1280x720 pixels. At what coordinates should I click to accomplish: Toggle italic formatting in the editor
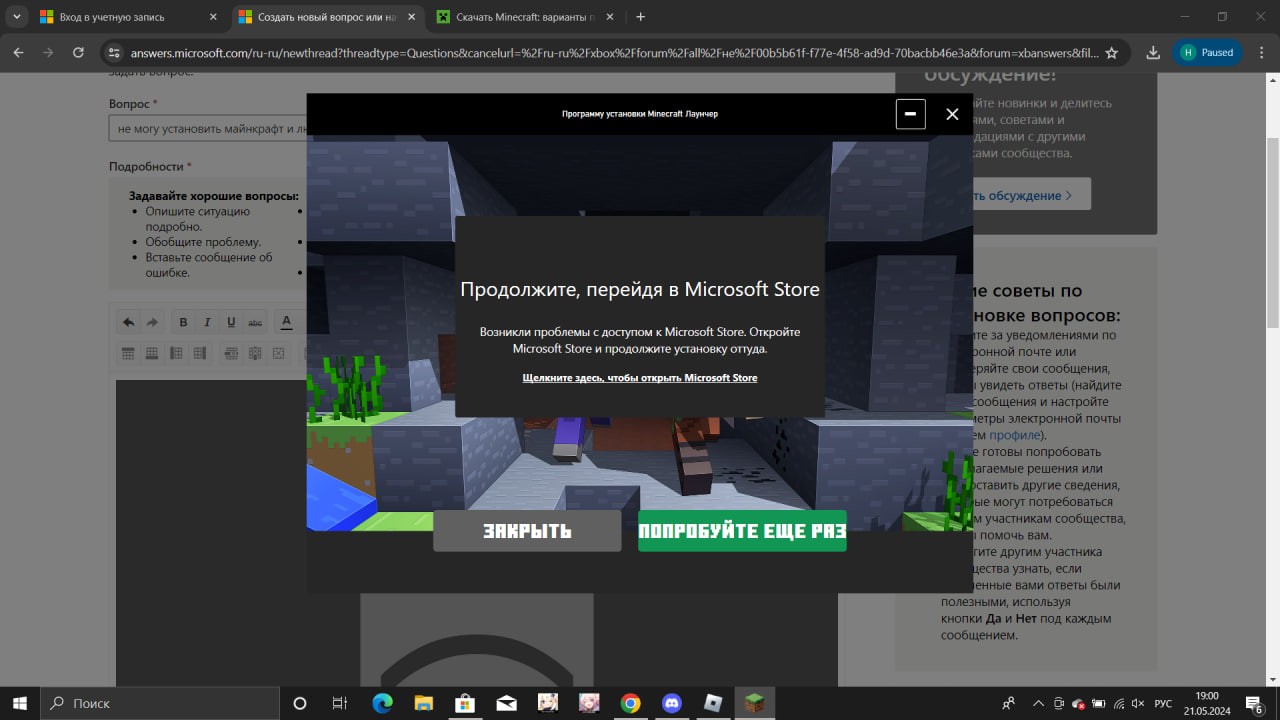(x=207, y=322)
